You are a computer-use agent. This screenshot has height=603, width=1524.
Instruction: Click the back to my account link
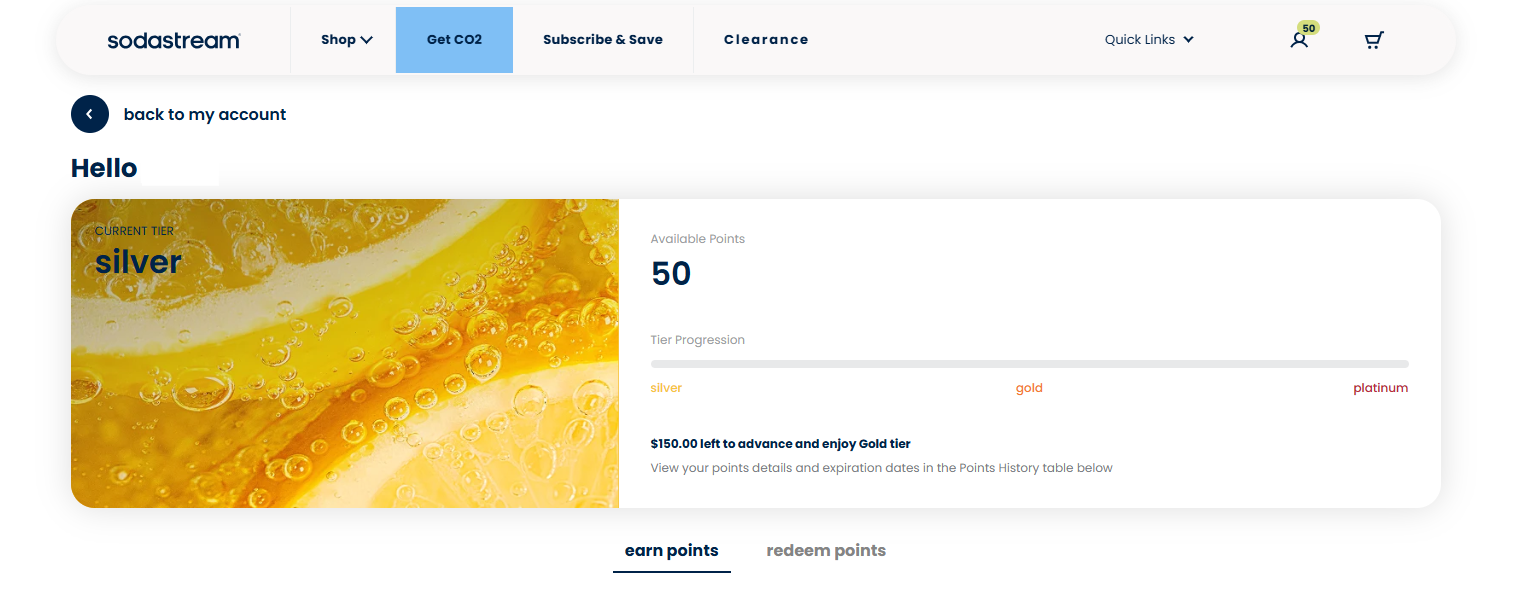point(205,115)
